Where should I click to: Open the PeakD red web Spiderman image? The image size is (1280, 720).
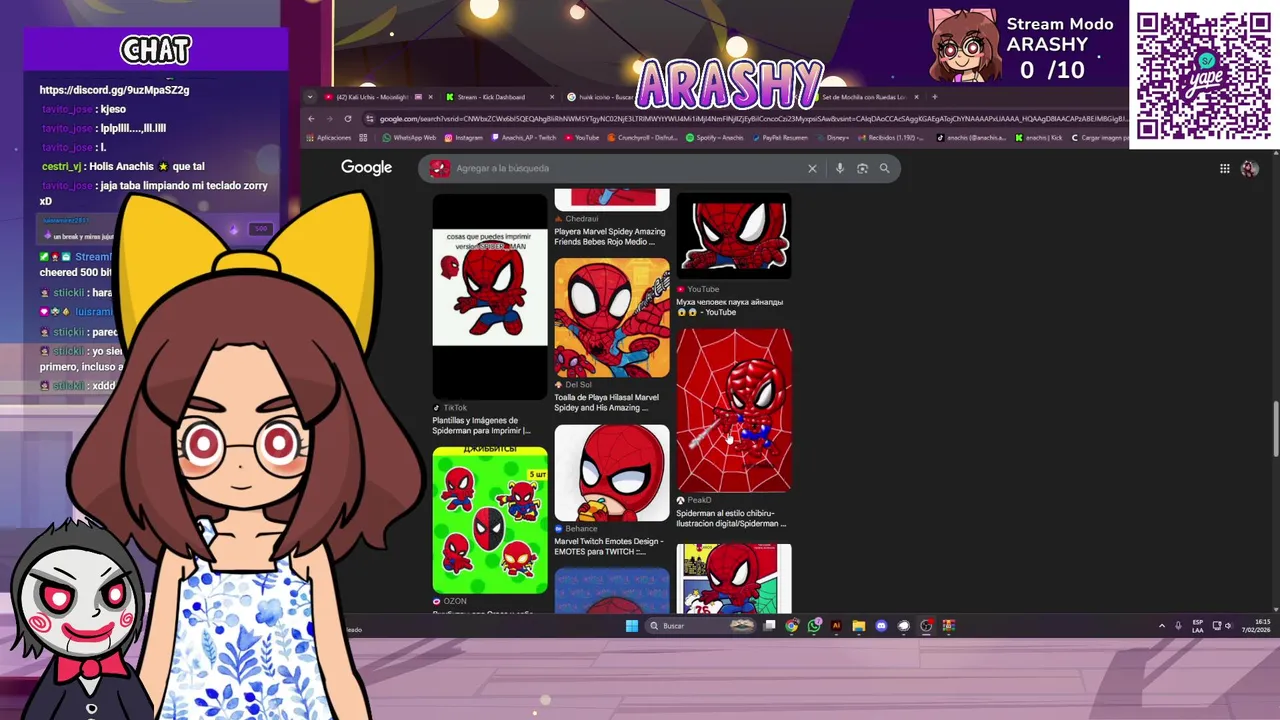point(734,410)
